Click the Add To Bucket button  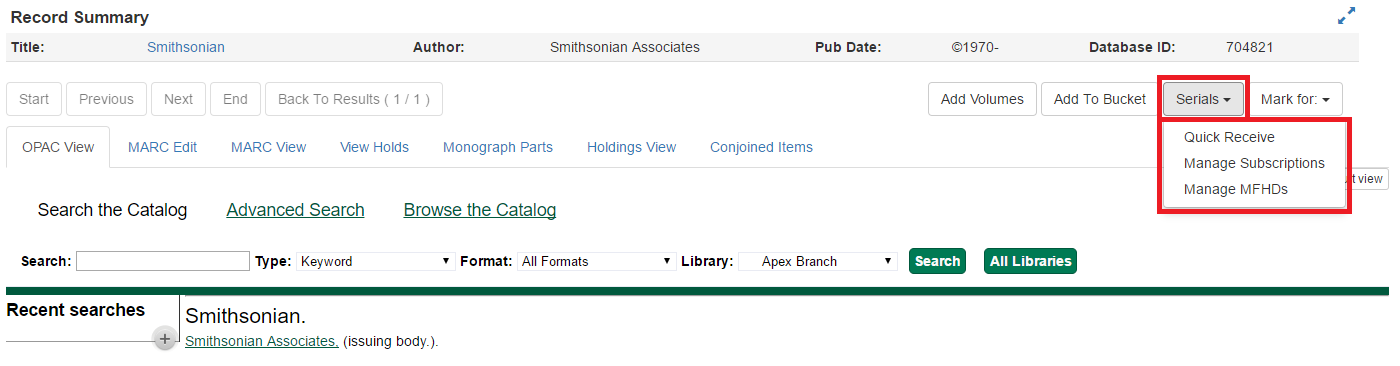point(1100,99)
